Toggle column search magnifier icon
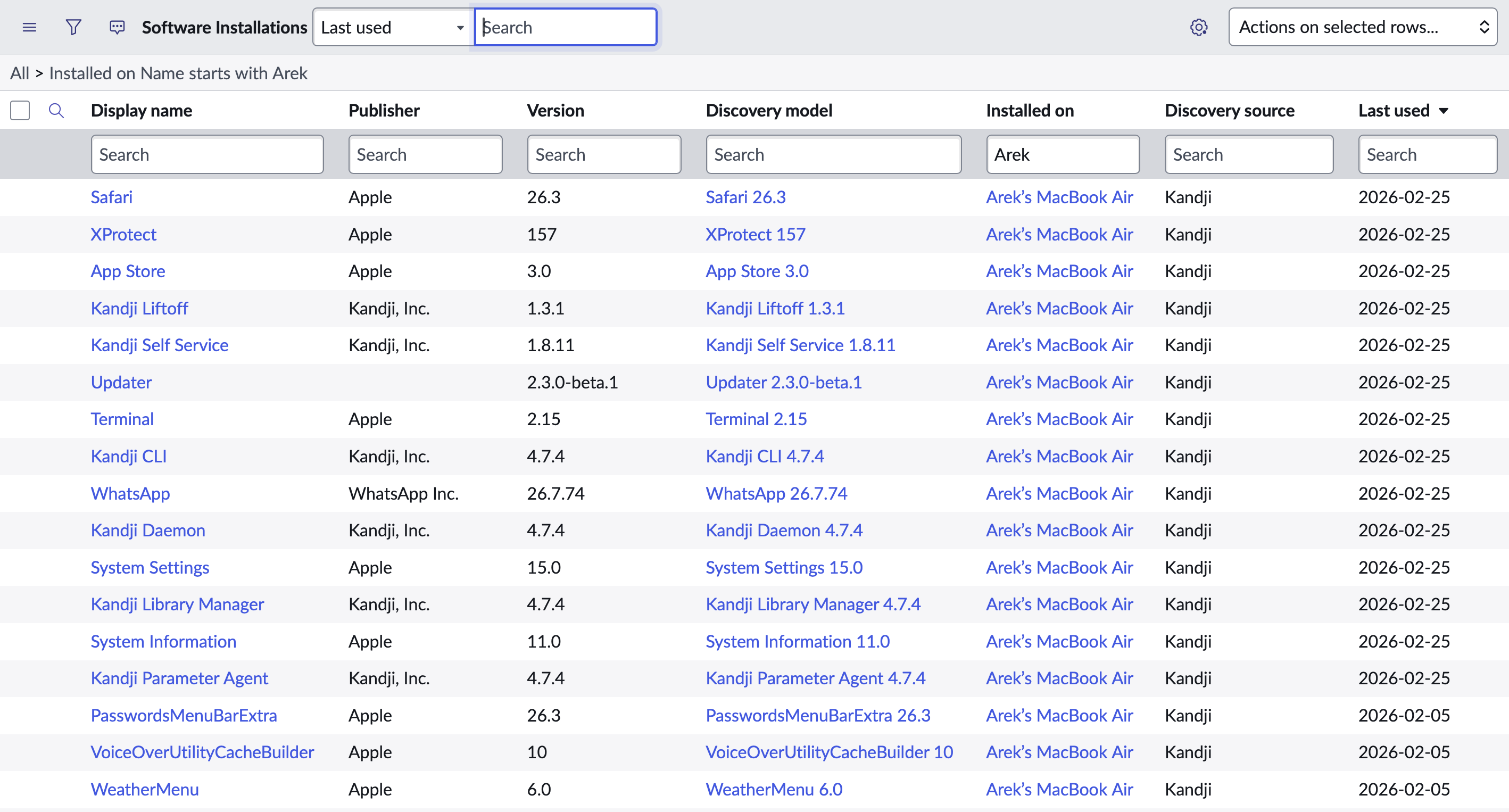 (x=56, y=110)
